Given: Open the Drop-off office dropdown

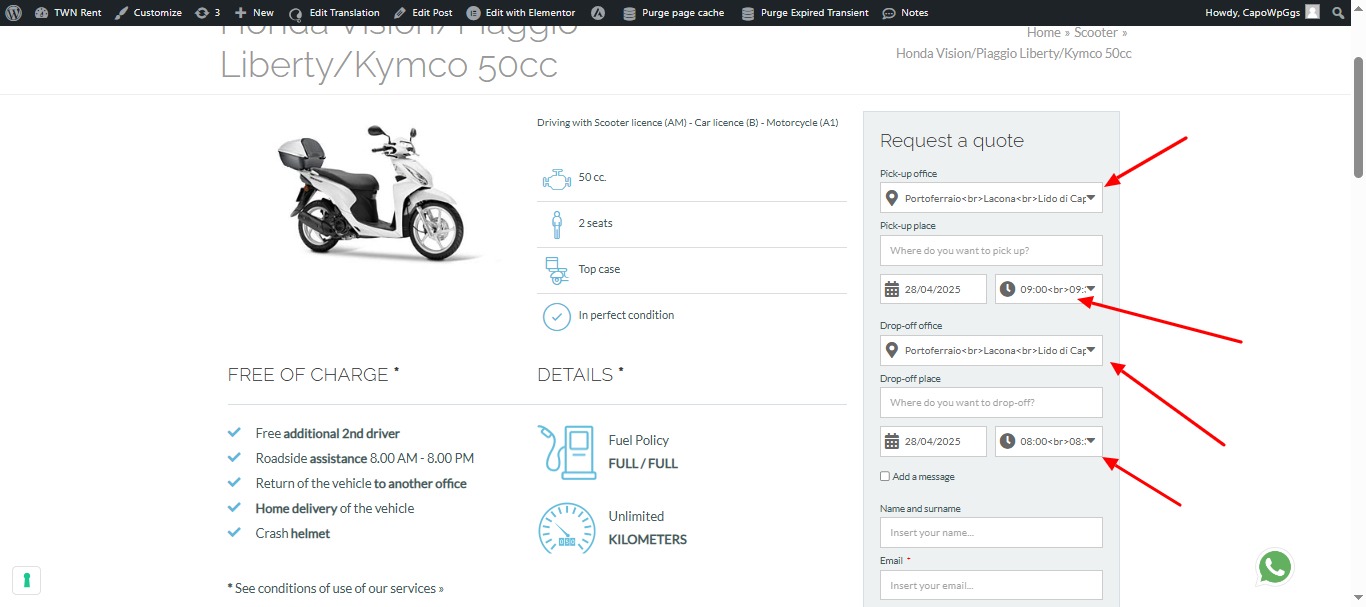Looking at the screenshot, I should click(991, 350).
